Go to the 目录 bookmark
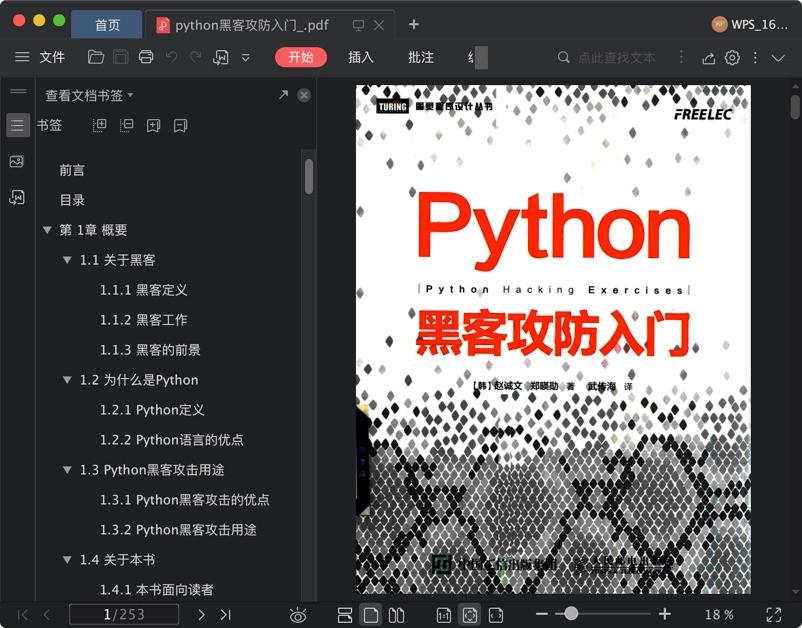Screen dimensions: 802x628 click(x=72, y=200)
